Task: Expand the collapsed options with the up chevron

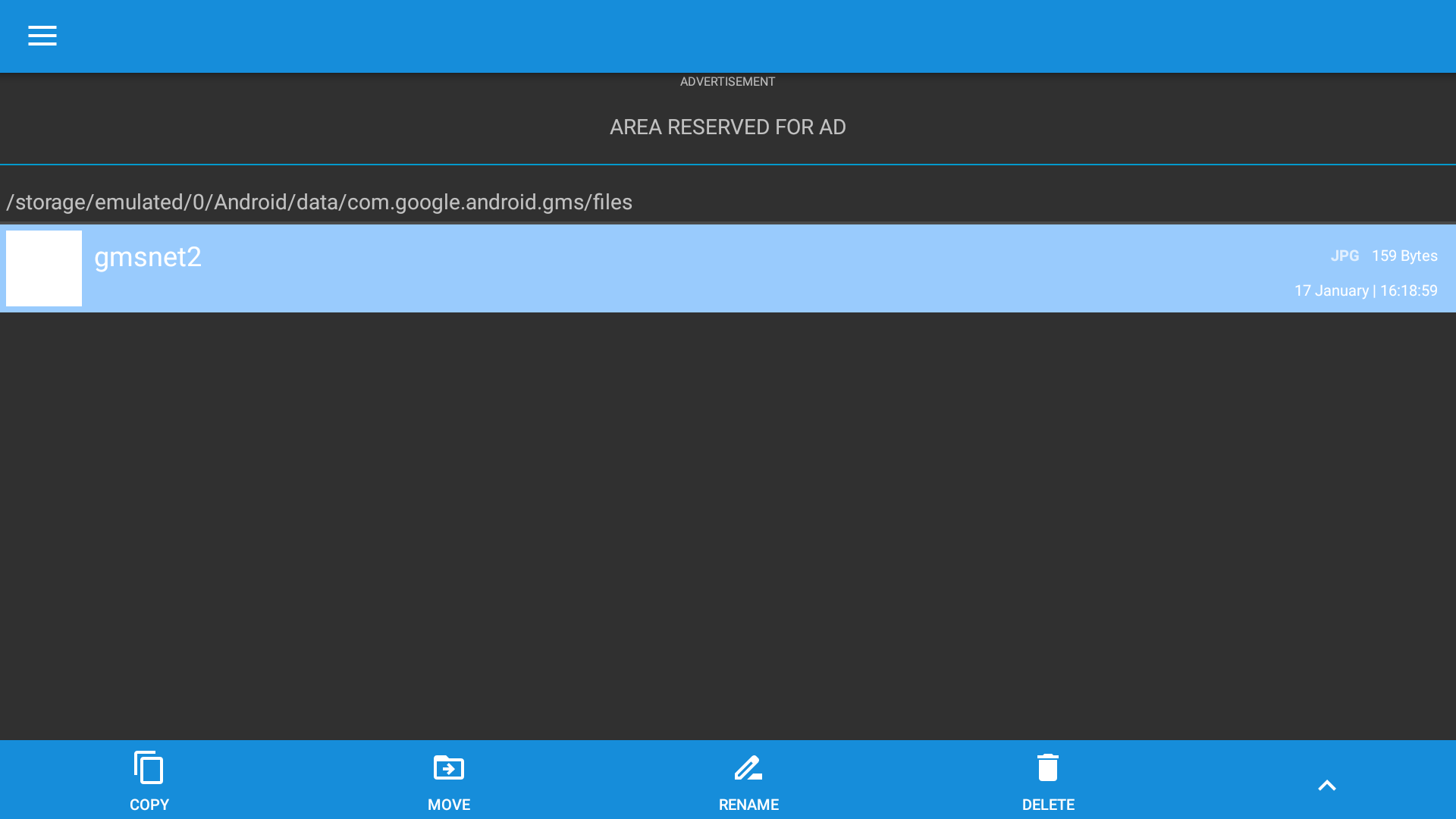Action: click(x=1327, y=785)
